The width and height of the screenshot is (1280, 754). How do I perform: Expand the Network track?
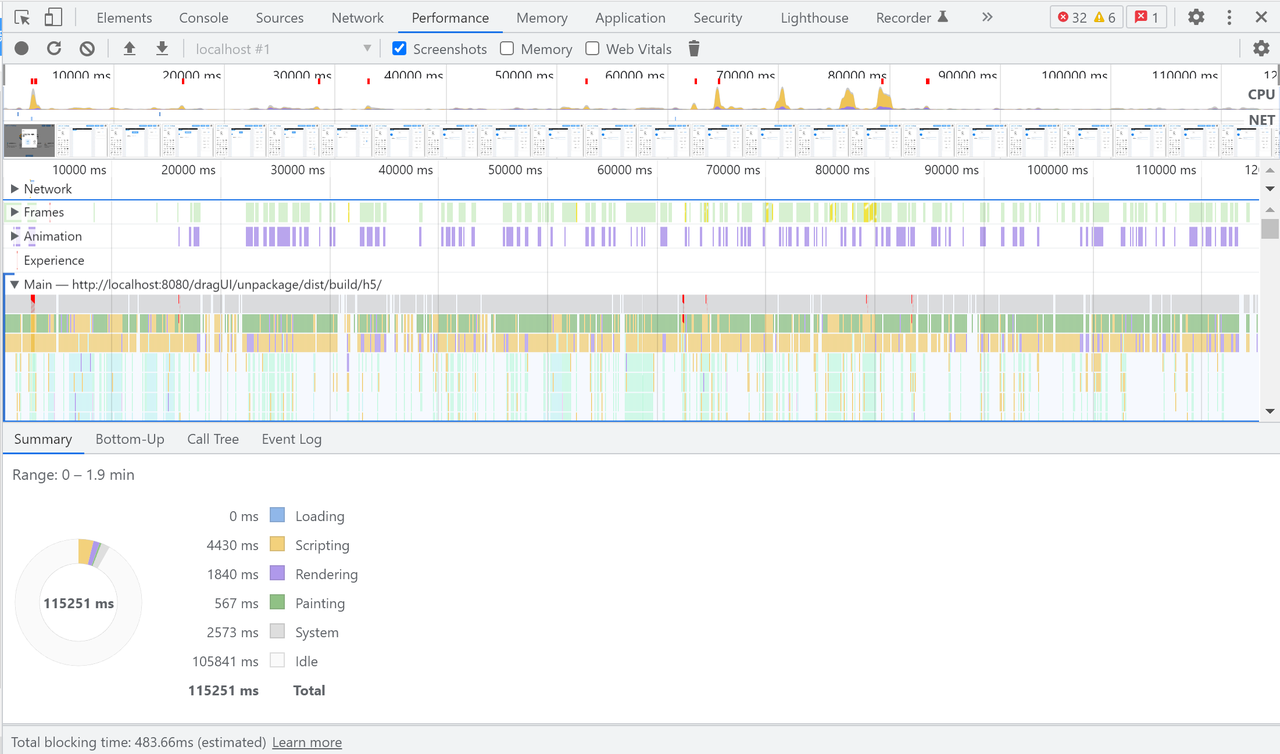click(16, 188)
